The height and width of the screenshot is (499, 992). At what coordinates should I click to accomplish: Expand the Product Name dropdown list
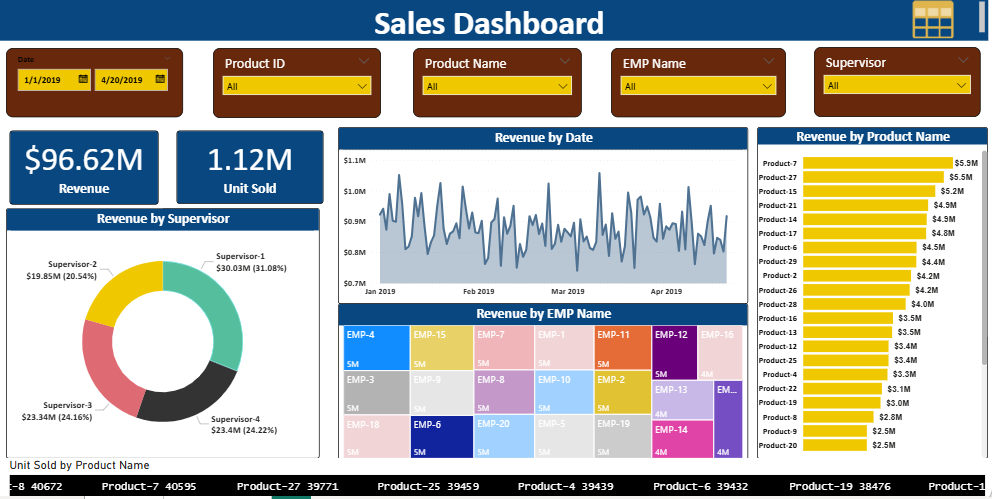point(562,87)
